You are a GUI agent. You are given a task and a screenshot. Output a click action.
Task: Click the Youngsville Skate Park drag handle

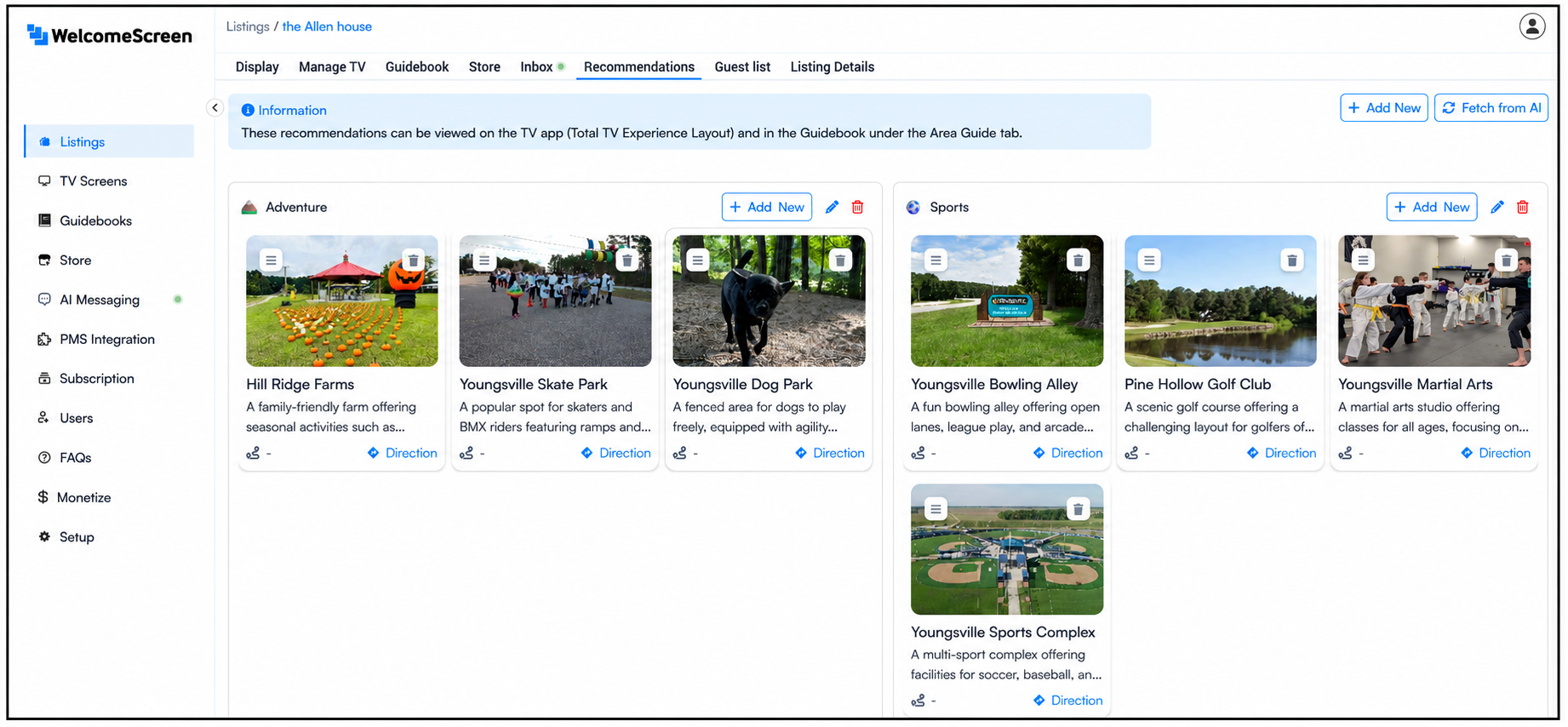[x=484, y=260]
